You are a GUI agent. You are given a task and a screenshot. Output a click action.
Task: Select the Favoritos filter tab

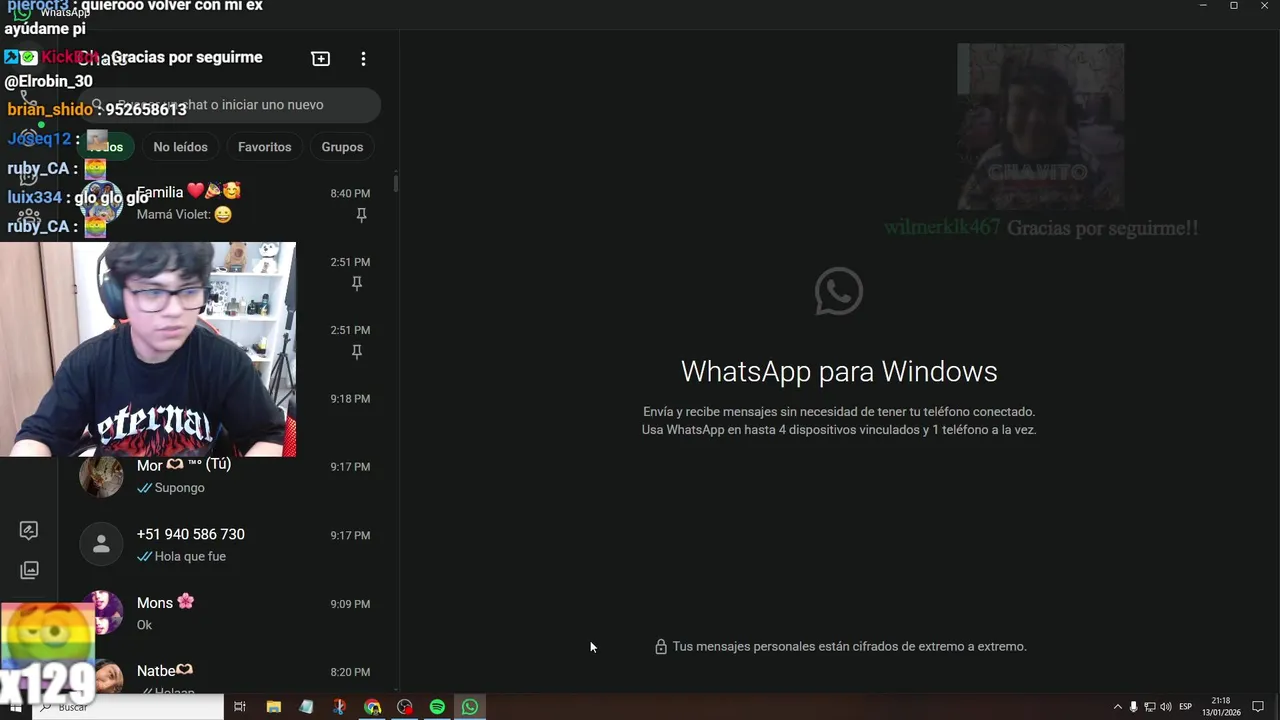click(265, 147)
